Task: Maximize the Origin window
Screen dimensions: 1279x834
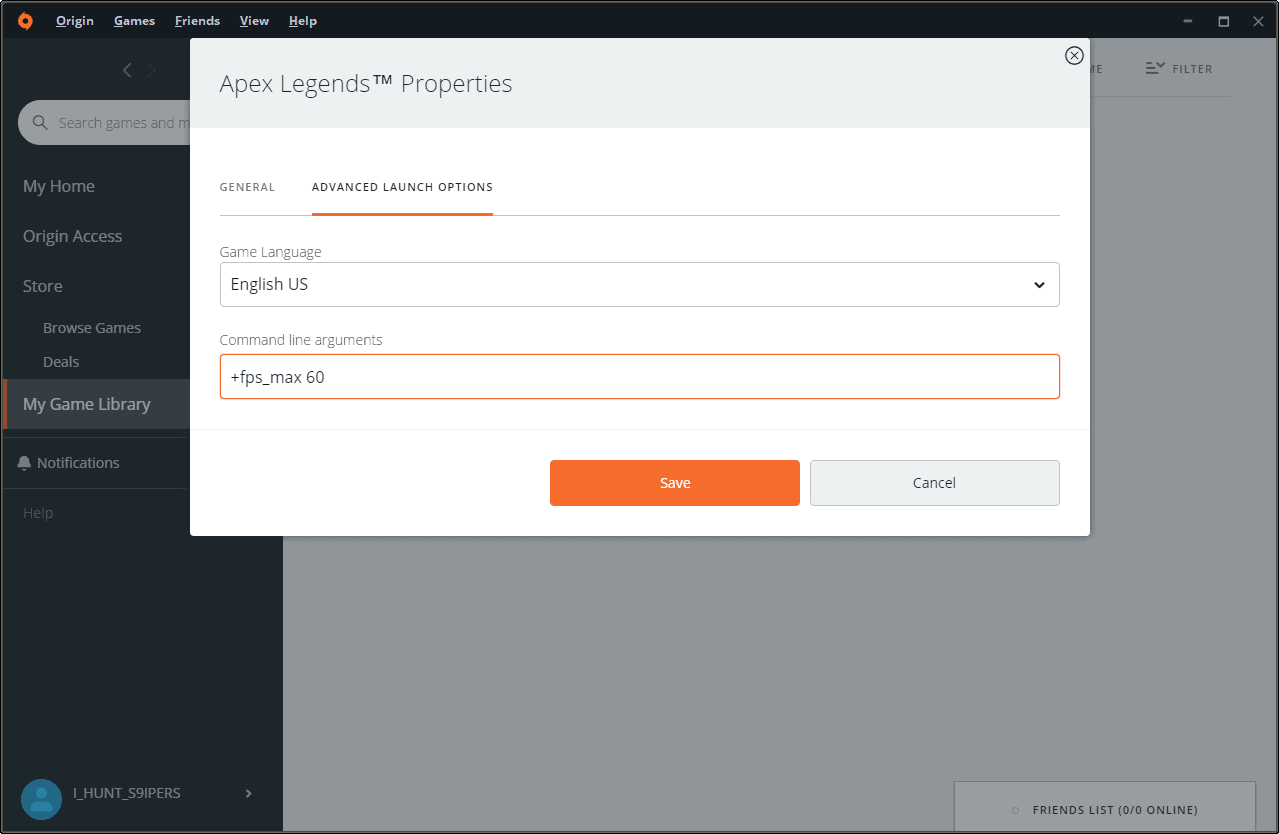Action: click(x=1223, y=21)
